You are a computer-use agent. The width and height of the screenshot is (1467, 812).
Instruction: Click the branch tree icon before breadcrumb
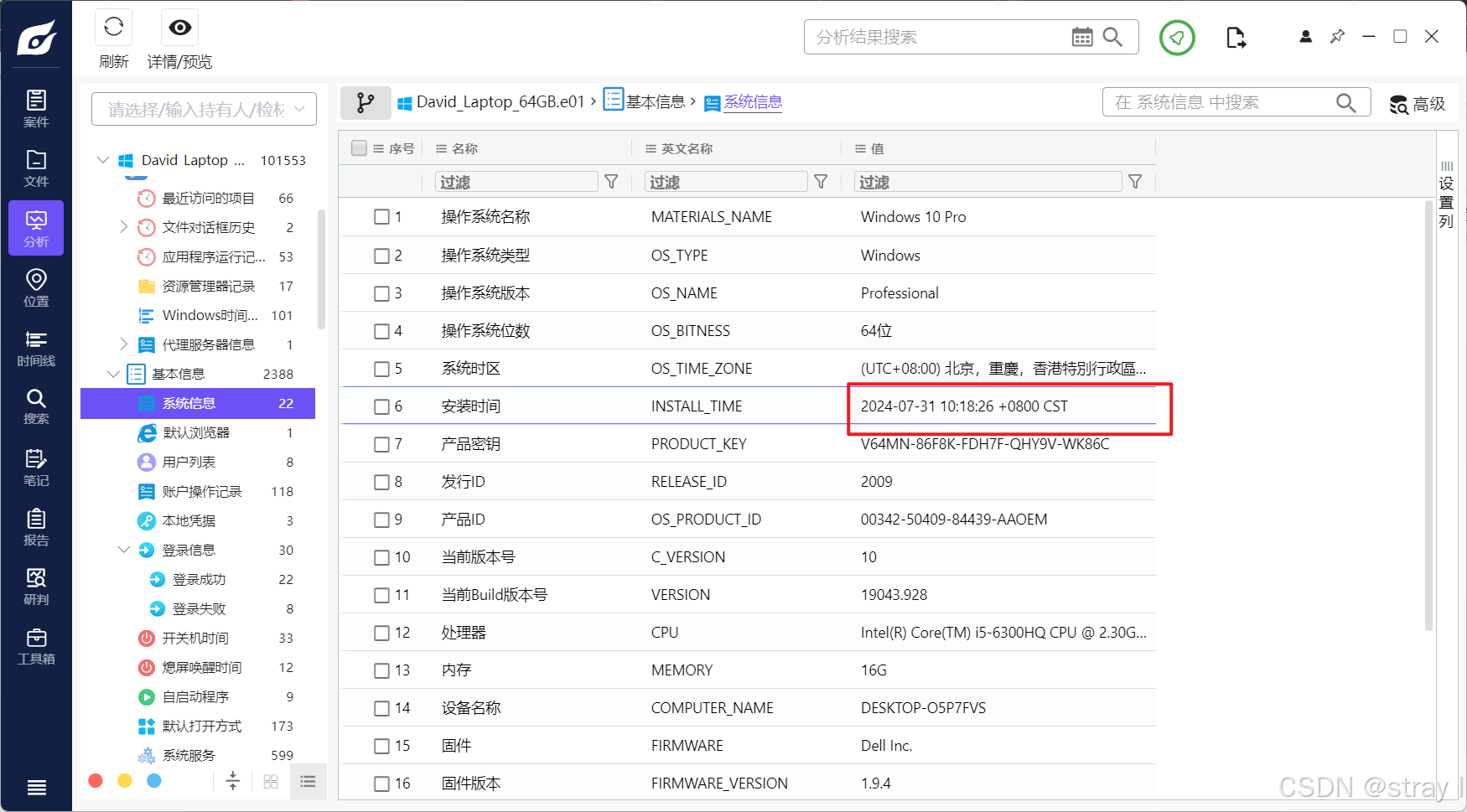pyautogui.click(x=365, y=102)
